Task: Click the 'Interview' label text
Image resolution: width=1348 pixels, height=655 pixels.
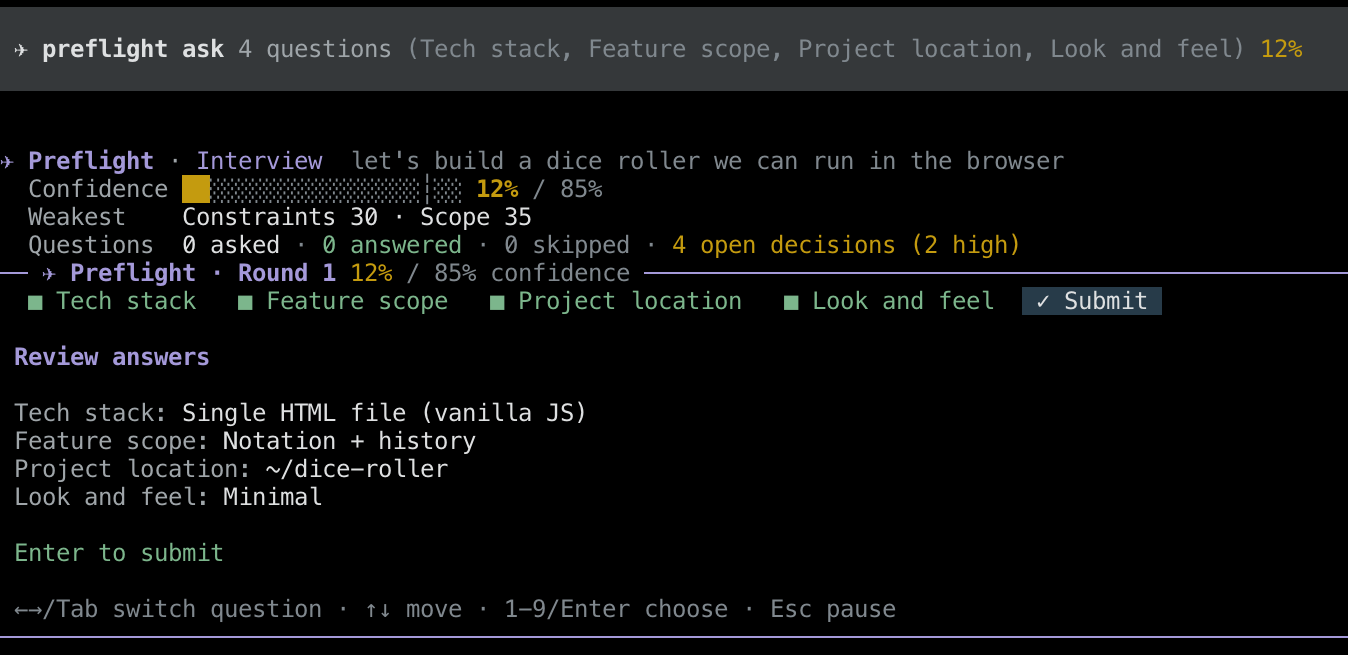Action: [x=259, y=161]
